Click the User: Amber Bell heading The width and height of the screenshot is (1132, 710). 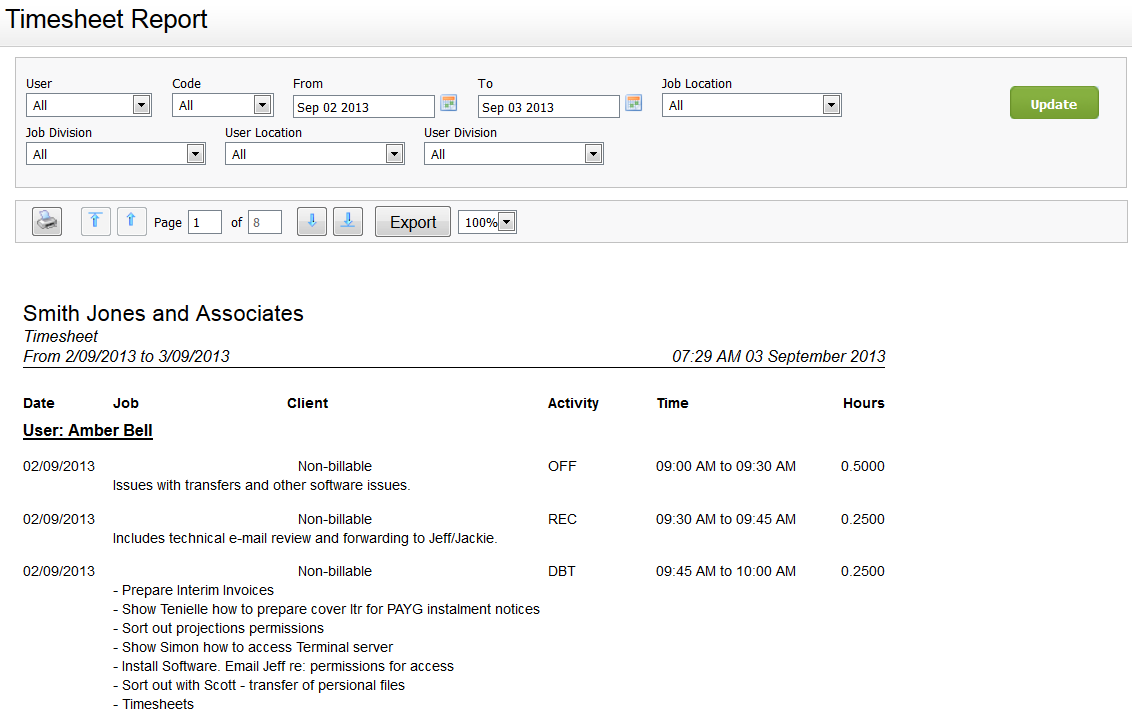[88, 431]
